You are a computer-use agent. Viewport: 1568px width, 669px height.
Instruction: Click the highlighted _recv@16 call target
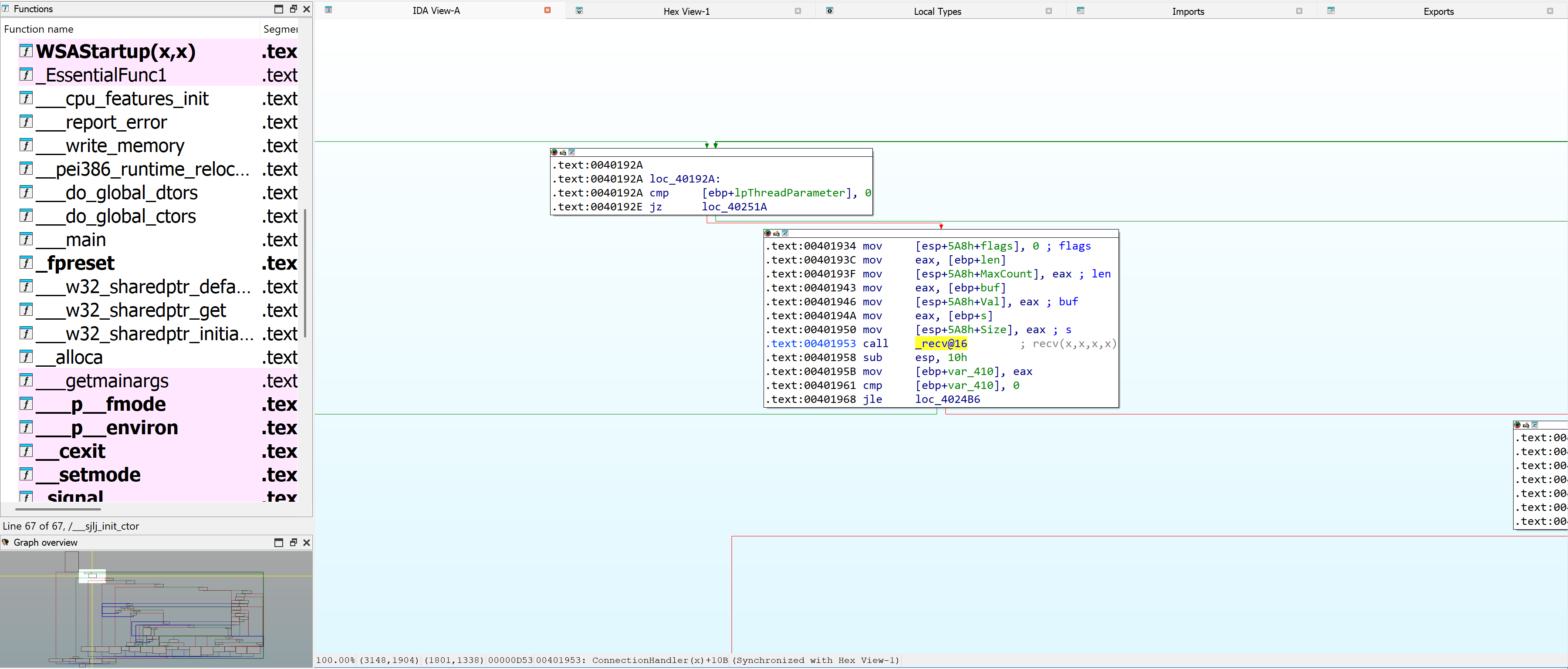click(x=941, y=343)
